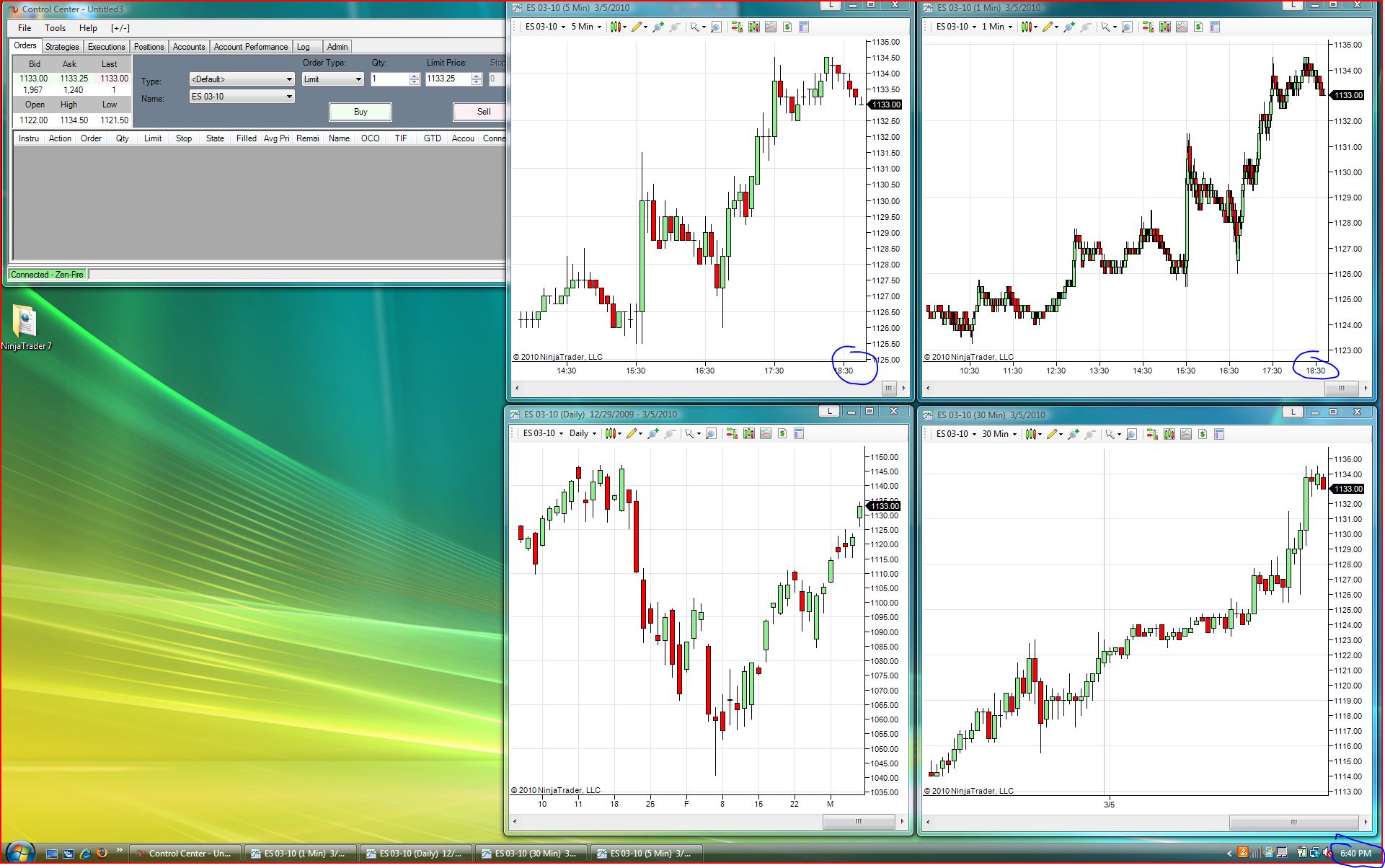Switch to the Positions tab

pyautogui.click(x=149, y=47)
